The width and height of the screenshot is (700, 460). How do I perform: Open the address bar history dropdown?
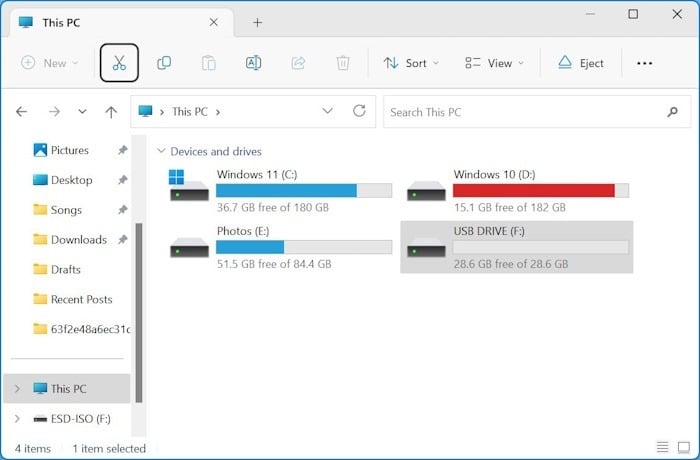(327, 111)
